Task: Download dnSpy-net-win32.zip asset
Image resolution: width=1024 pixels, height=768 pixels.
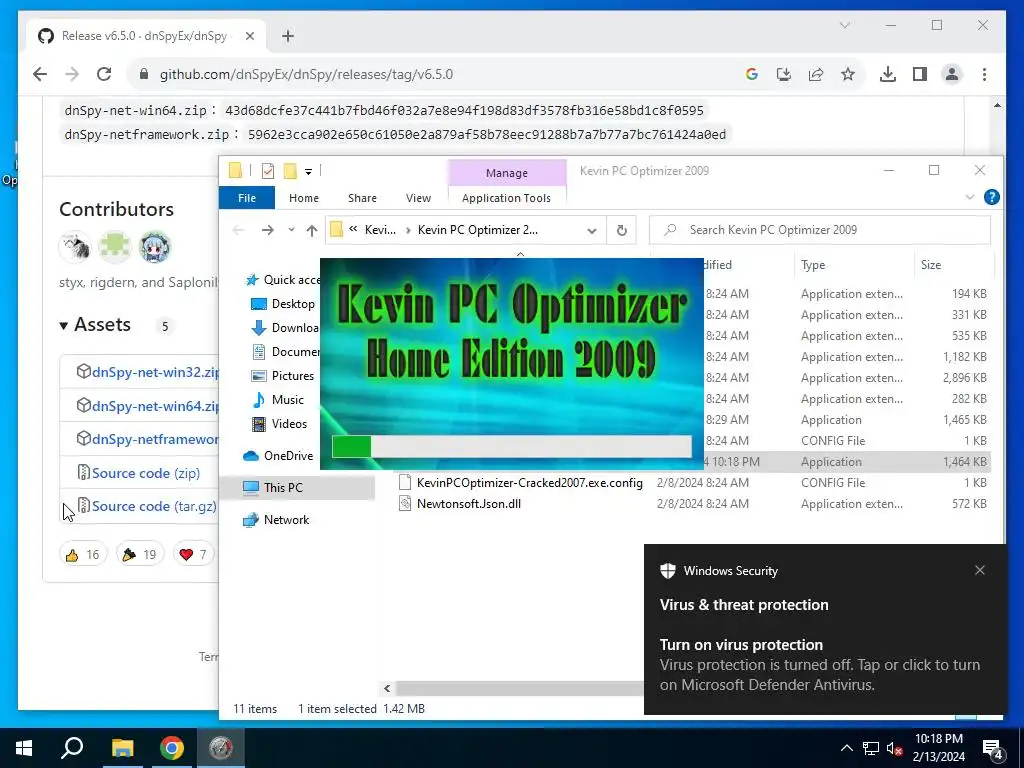Action: point(155,372)
